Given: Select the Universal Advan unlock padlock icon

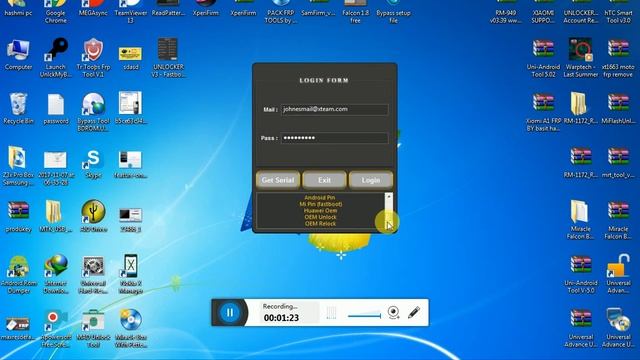Looking at the screenshot, I should [x=618, y=274].
